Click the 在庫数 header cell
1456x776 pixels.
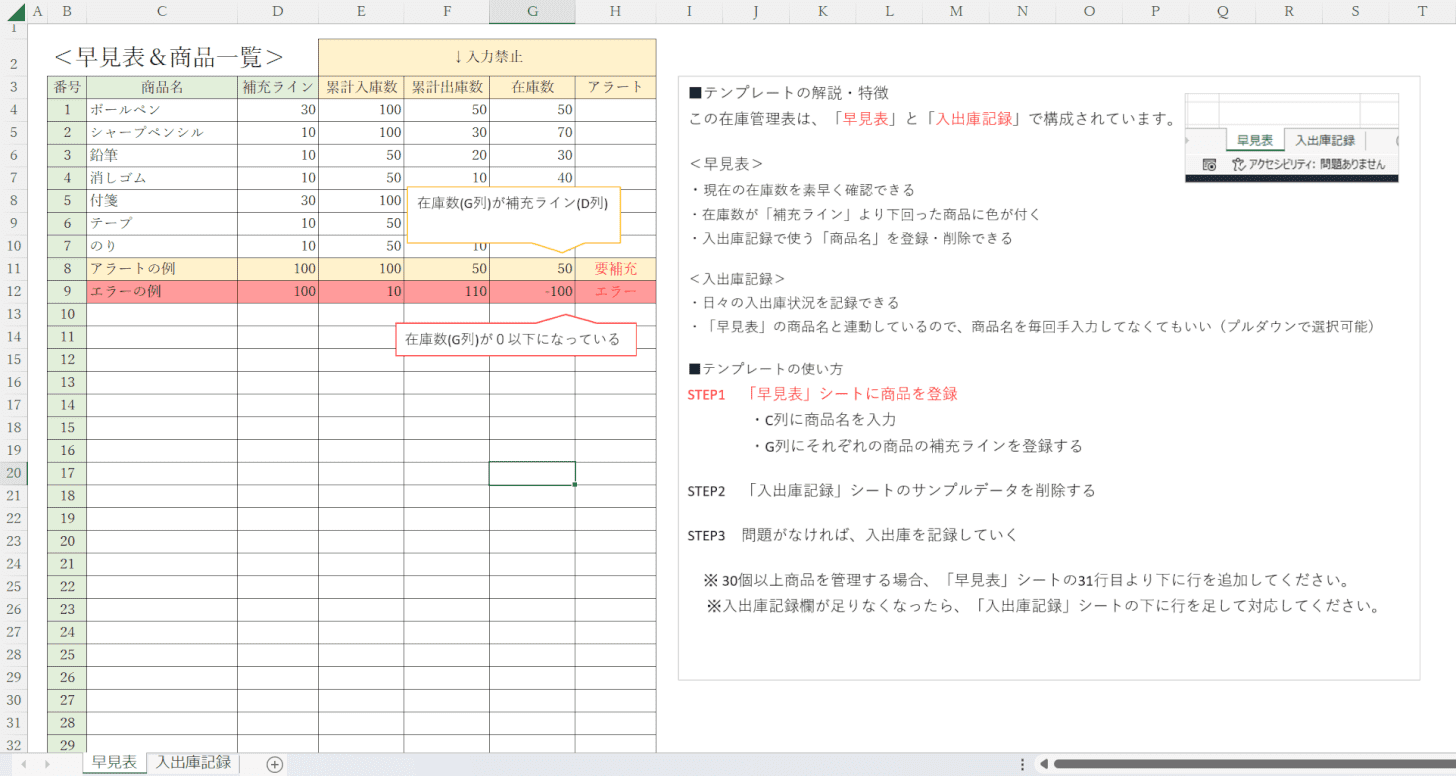coord(532,87)
